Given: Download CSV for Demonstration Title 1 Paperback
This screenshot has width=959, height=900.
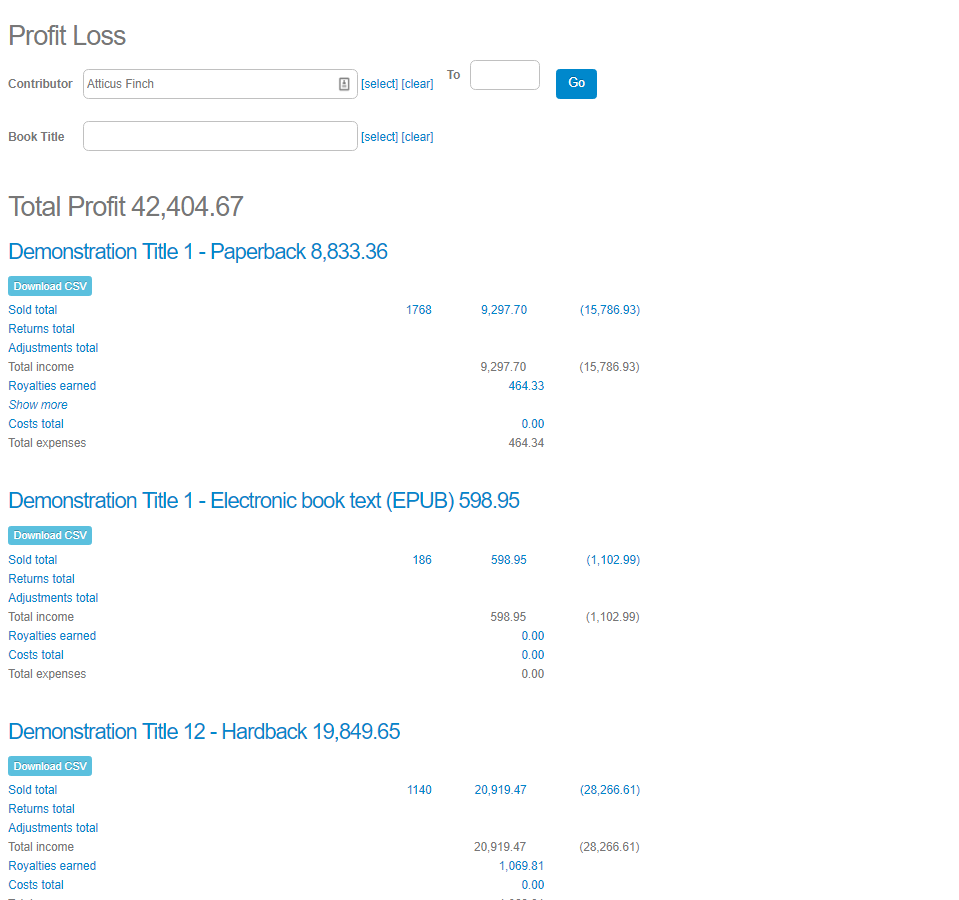Looking at the screenshot, I should pos(50,286).
